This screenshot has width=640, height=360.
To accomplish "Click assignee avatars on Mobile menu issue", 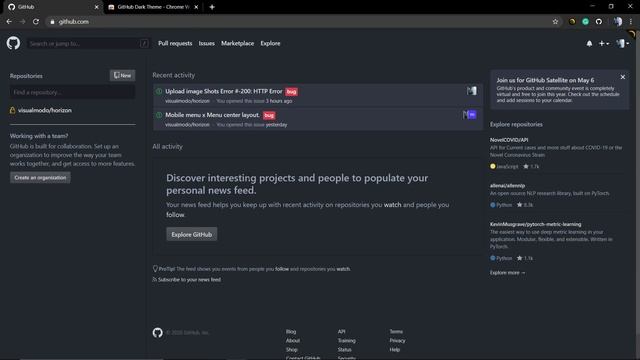I will (x=470, y=115).
